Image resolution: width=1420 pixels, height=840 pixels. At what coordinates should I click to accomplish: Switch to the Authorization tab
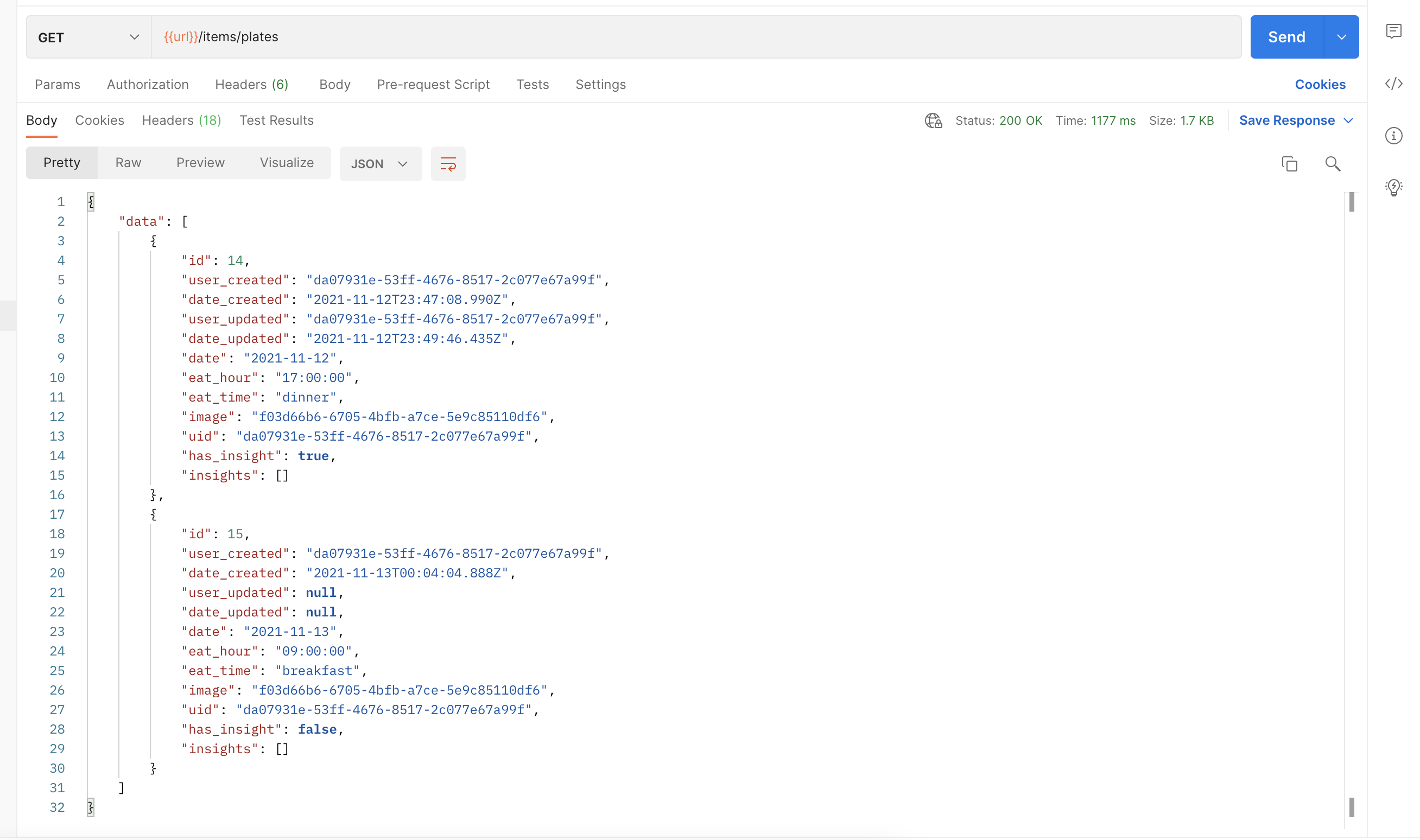148,84
